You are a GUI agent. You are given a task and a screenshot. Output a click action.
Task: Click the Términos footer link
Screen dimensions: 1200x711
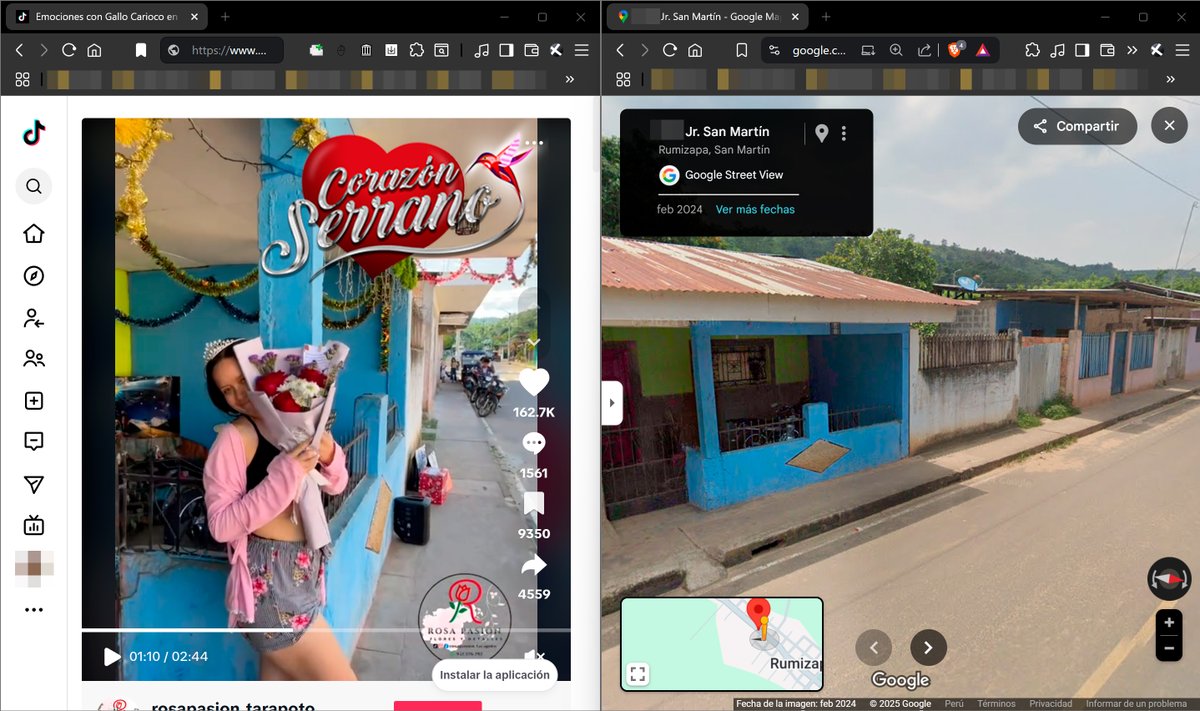tap(996, 704)
